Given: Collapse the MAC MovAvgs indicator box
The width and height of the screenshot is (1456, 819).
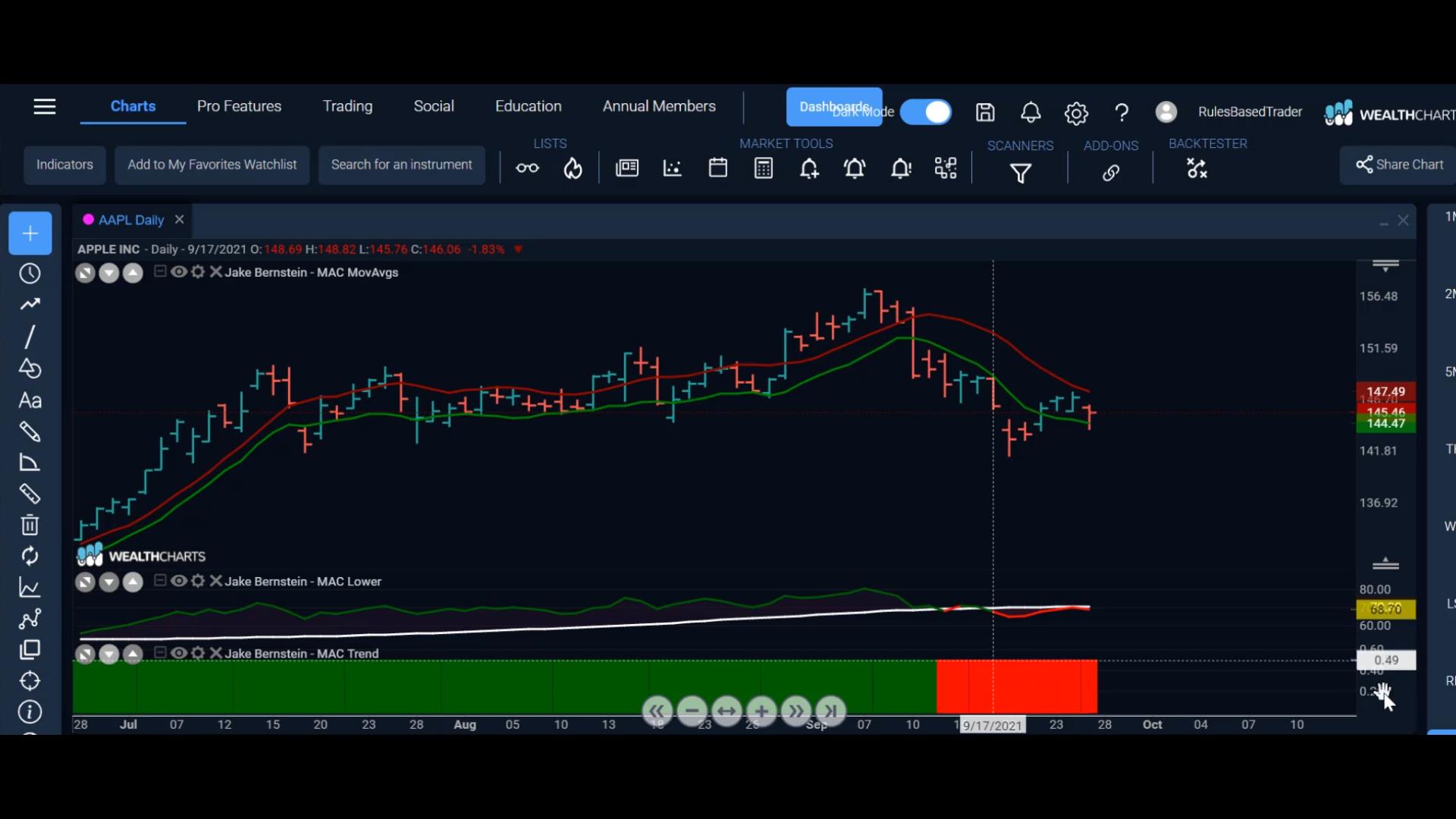Looking at the screenshot, I should coord(160,271).
